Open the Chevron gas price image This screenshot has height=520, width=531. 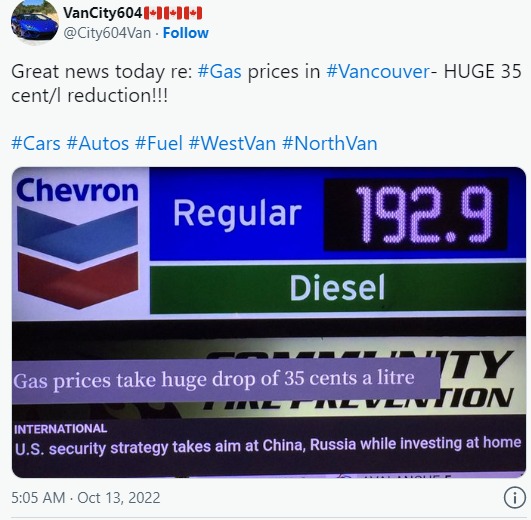[269, 322]
